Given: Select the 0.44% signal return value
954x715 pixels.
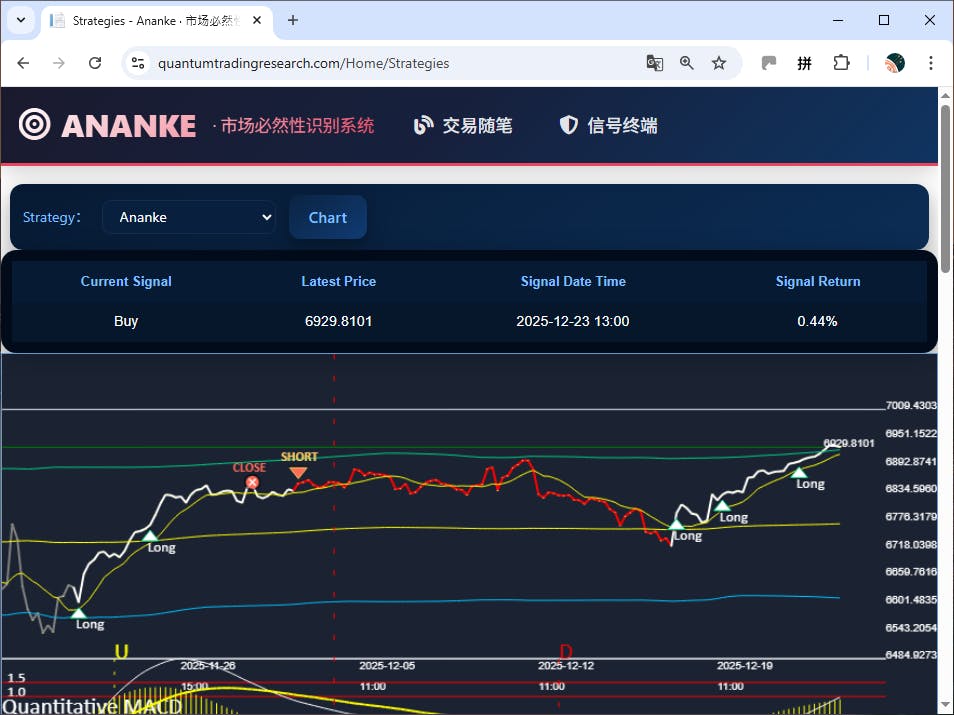Looking at the screenshot, I should tap(817, 321).
